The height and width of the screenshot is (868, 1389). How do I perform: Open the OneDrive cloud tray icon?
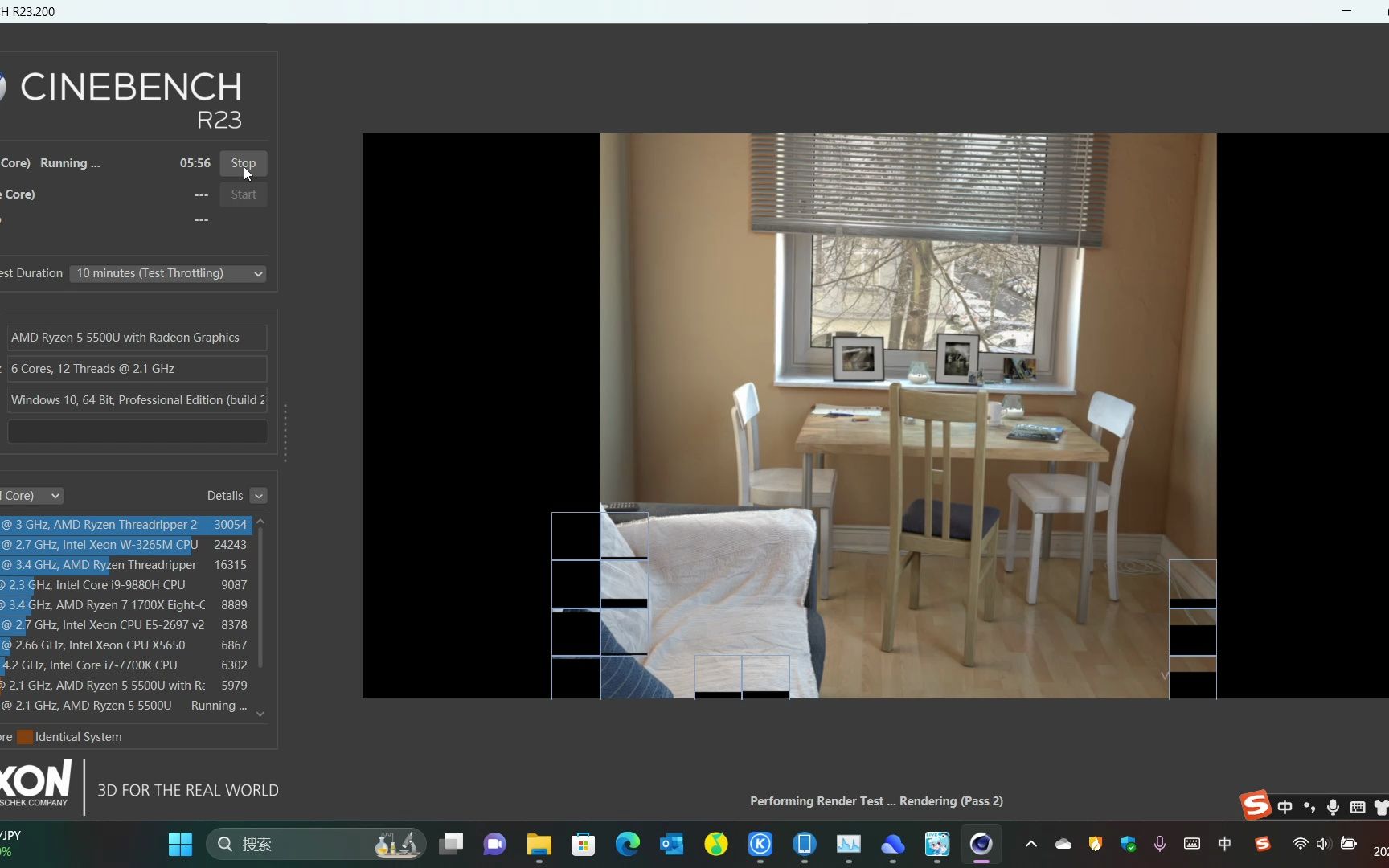pos(1063,844)
